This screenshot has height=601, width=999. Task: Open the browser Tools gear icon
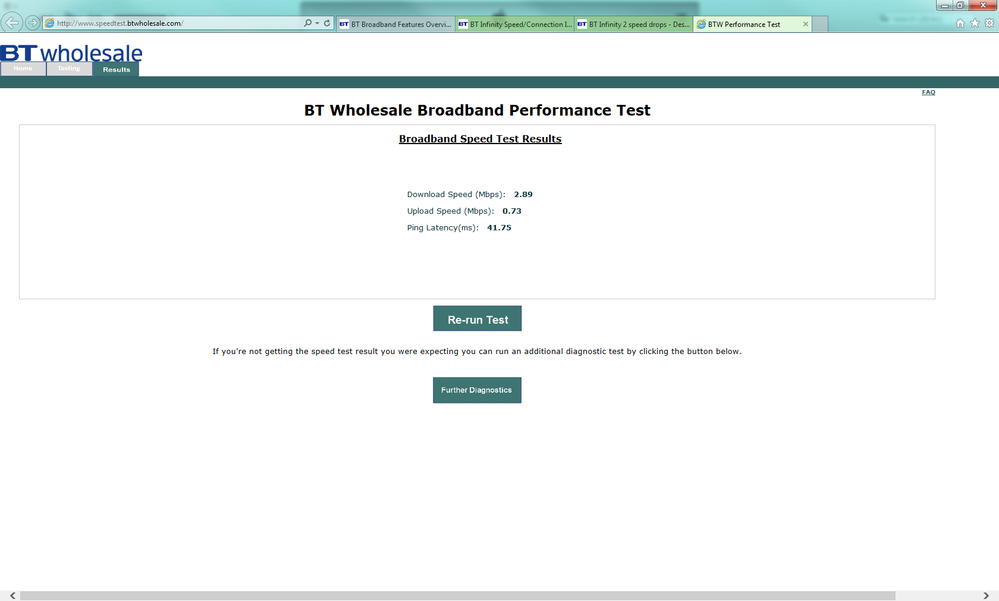[989, 23]
